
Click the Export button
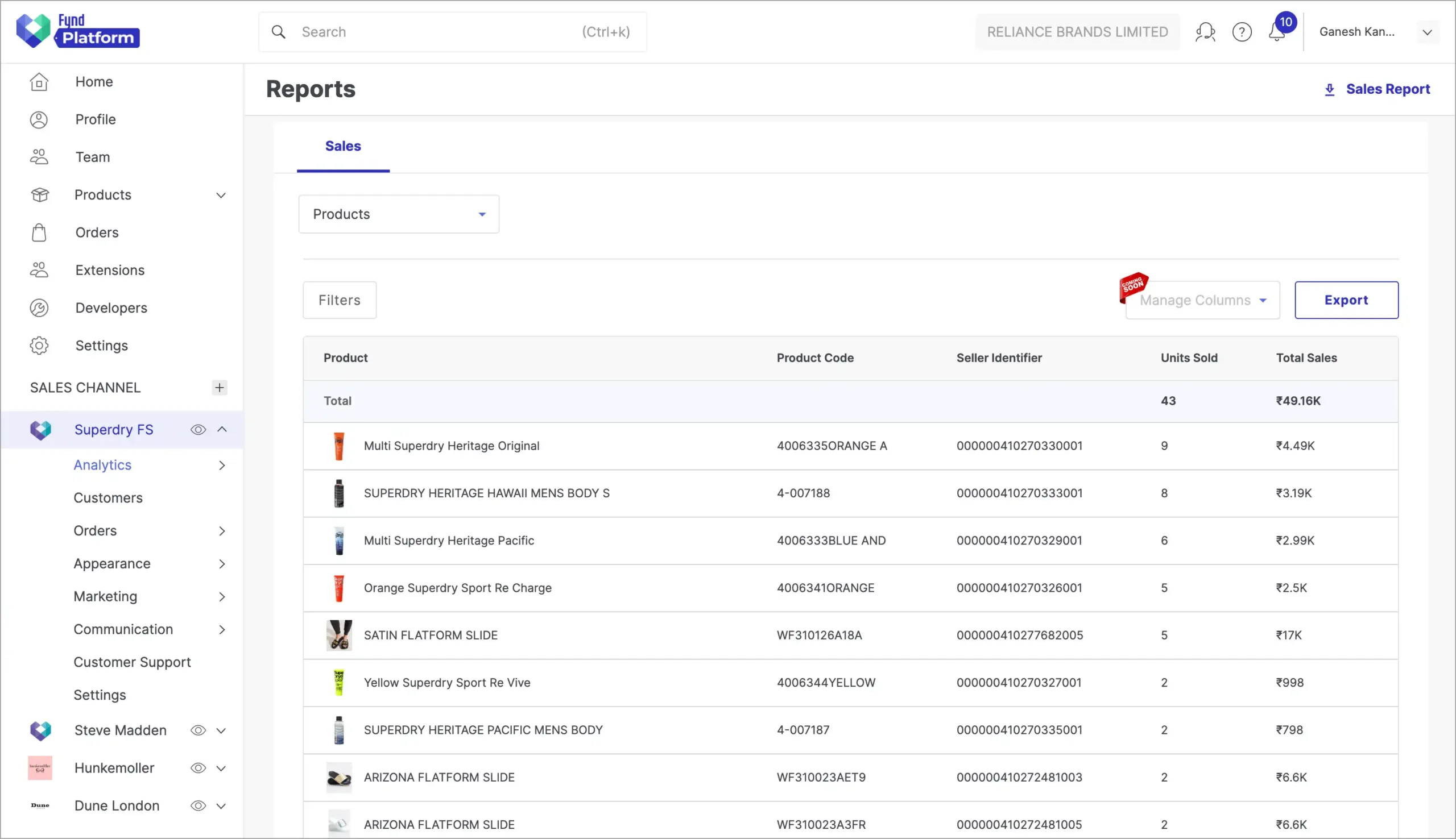(x=1346, y=300)
